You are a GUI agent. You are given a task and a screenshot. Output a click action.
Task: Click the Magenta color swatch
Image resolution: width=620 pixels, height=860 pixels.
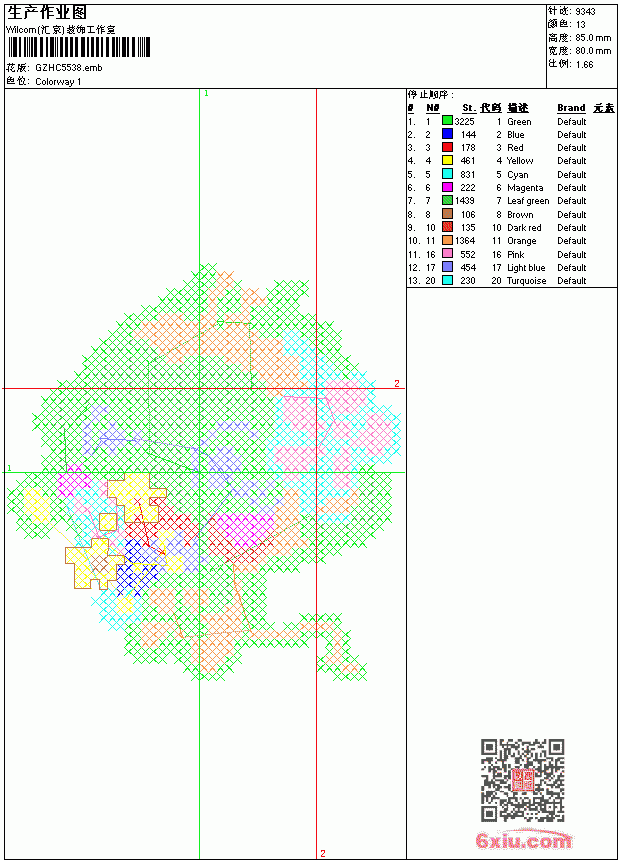pyautogui.click(x=447, y=187)
